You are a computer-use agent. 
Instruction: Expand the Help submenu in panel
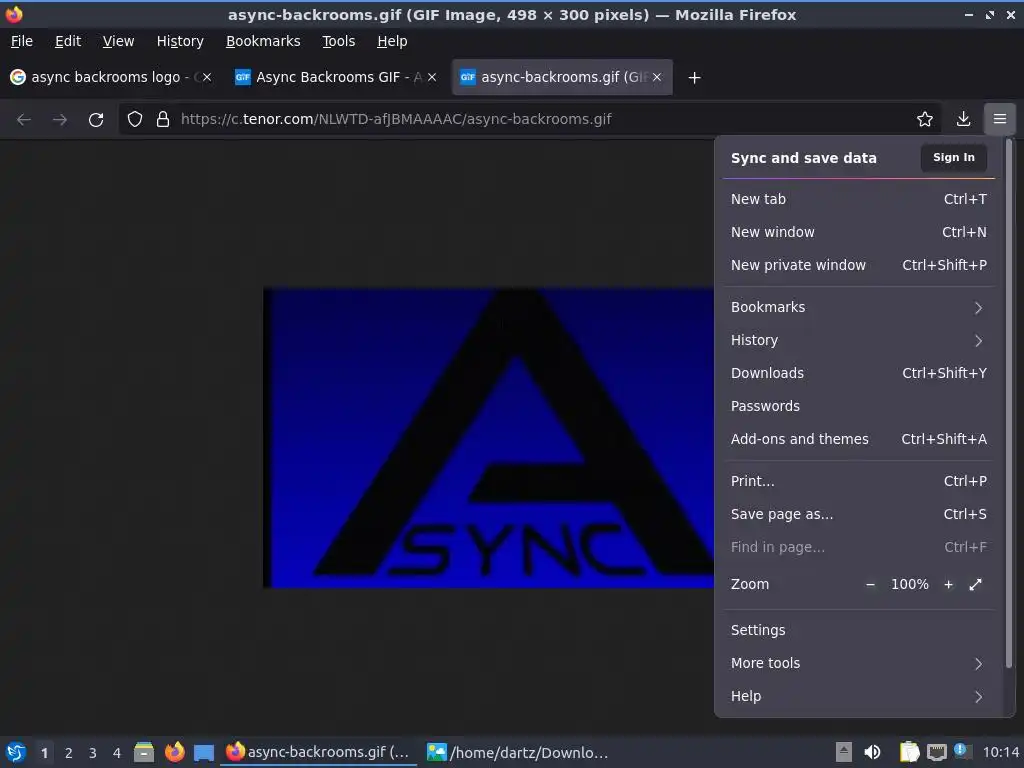coord(859,696)
